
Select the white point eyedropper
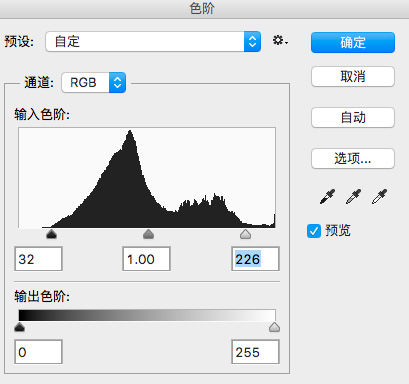click(x=379, y=196)
